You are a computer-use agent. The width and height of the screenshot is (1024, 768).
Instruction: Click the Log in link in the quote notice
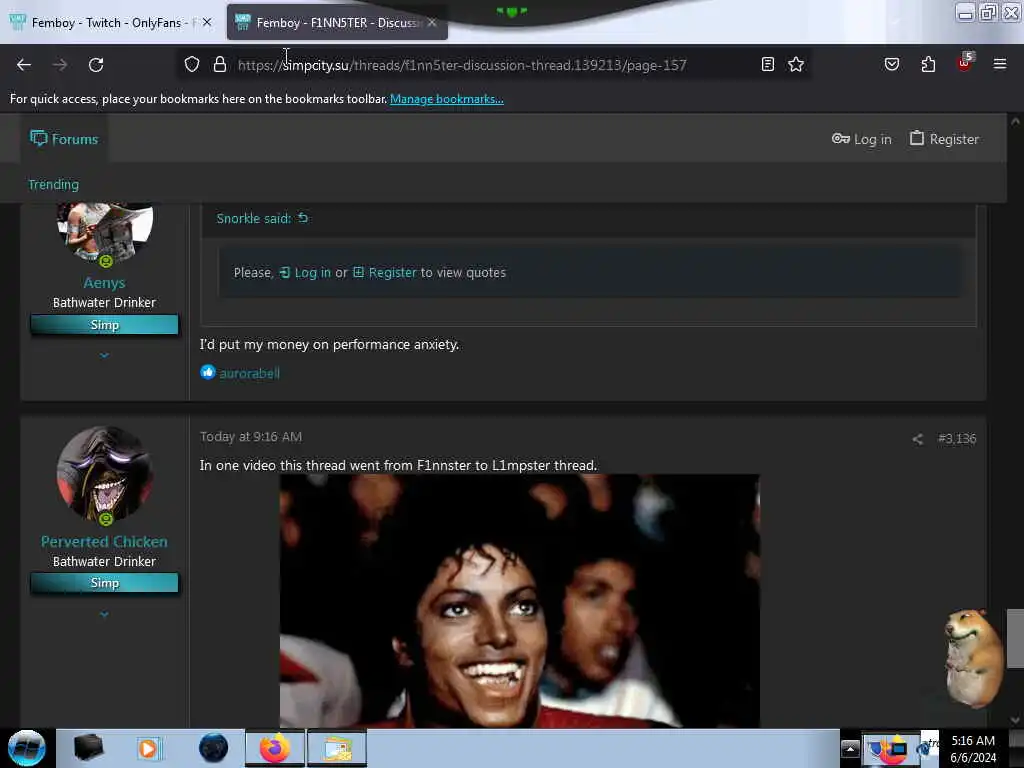pos(305,272)
